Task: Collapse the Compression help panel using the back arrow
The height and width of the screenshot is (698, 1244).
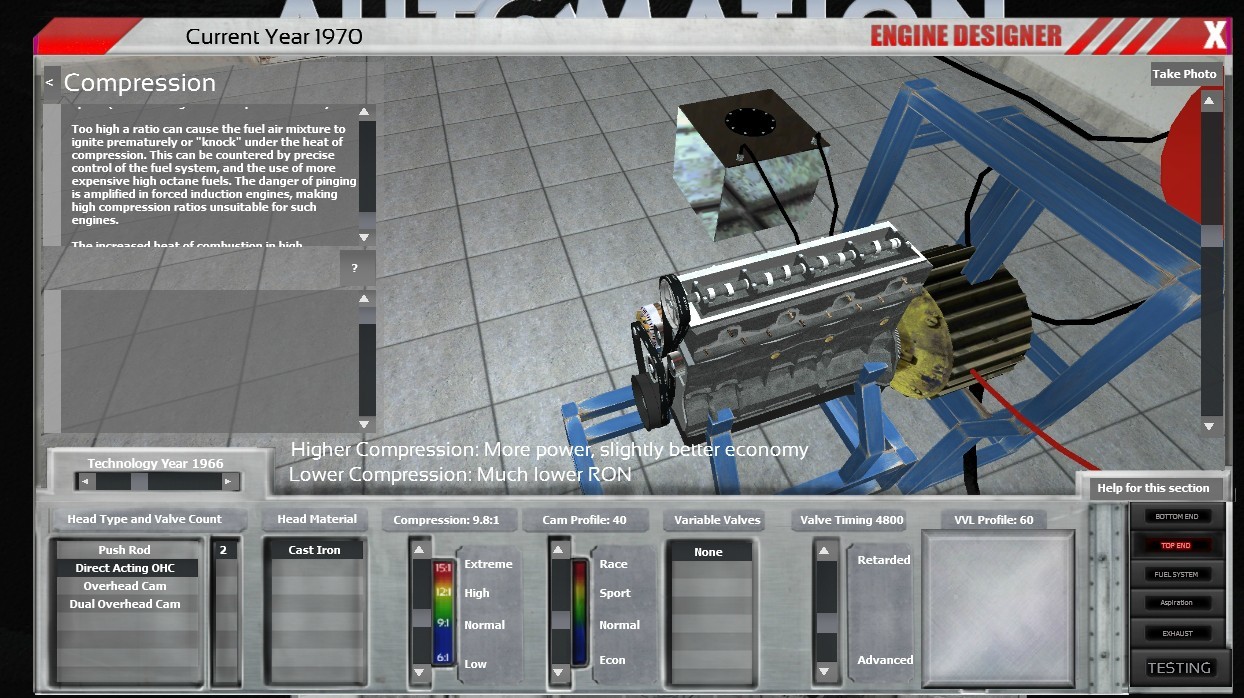Action: 49,84
